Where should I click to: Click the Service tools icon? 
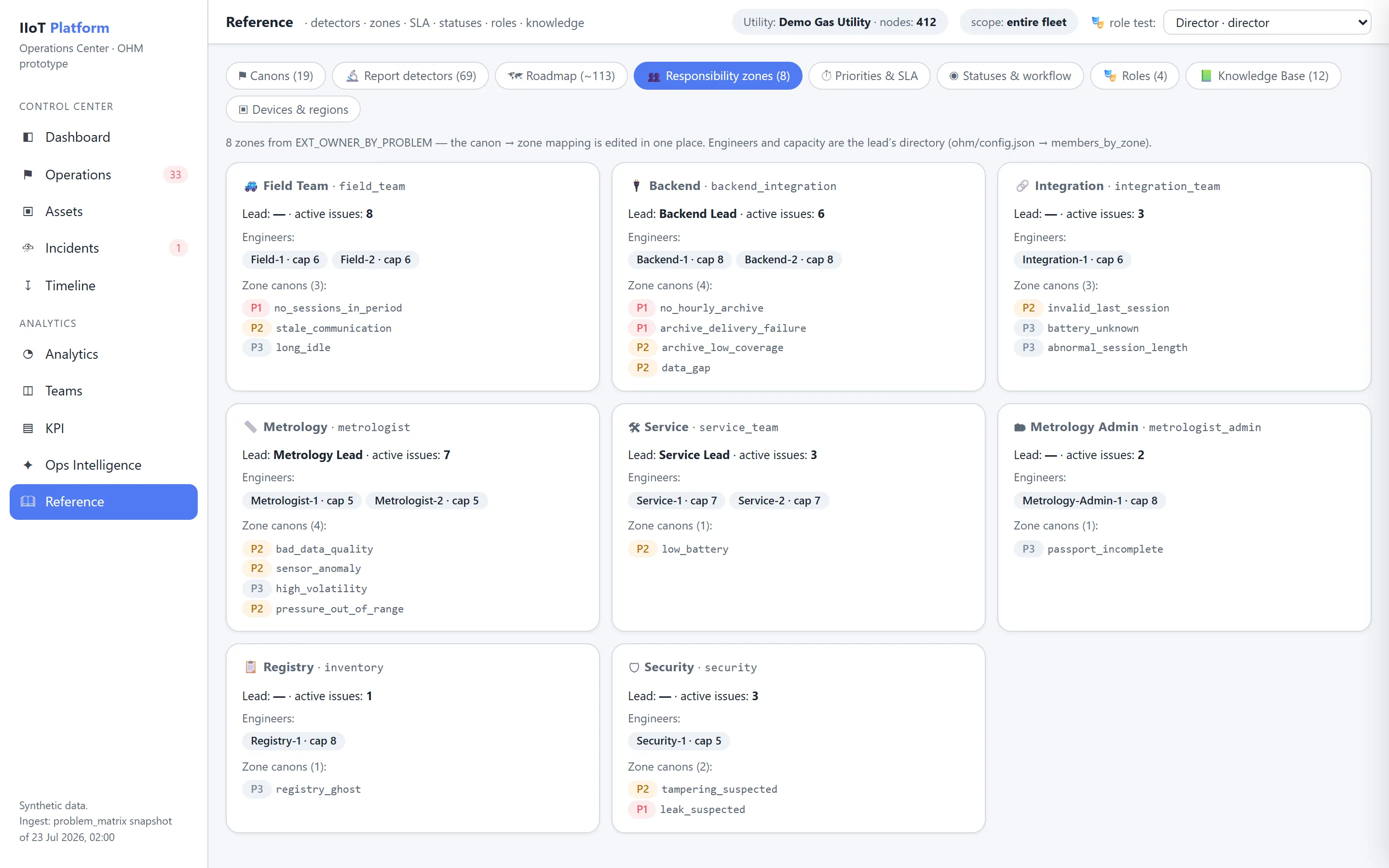634,427
